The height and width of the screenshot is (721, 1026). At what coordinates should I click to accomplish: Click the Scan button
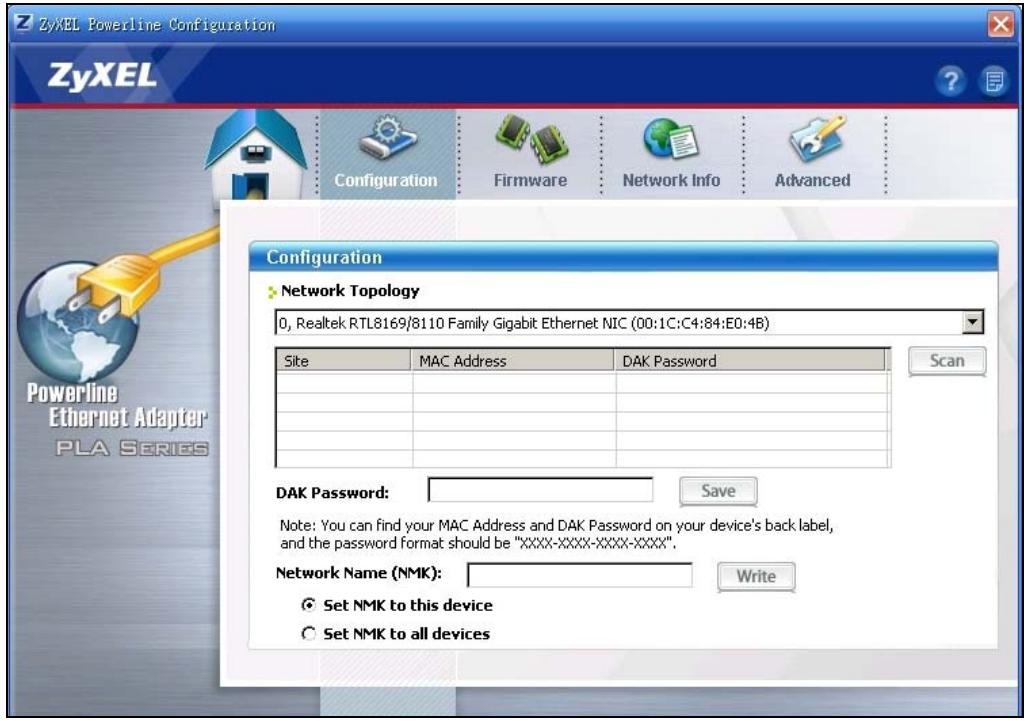[947, 360]
